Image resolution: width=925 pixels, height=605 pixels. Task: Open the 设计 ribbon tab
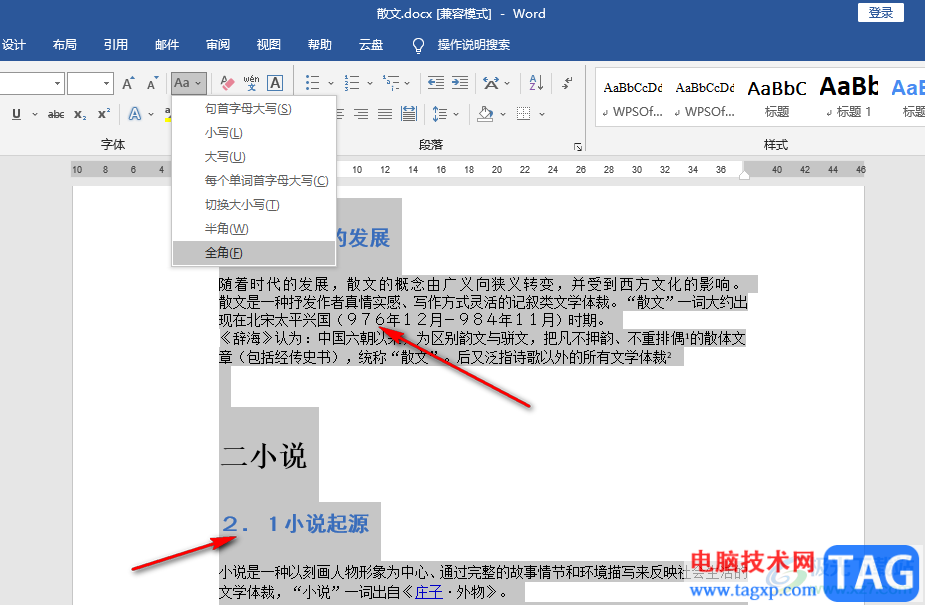click(14, 45)
